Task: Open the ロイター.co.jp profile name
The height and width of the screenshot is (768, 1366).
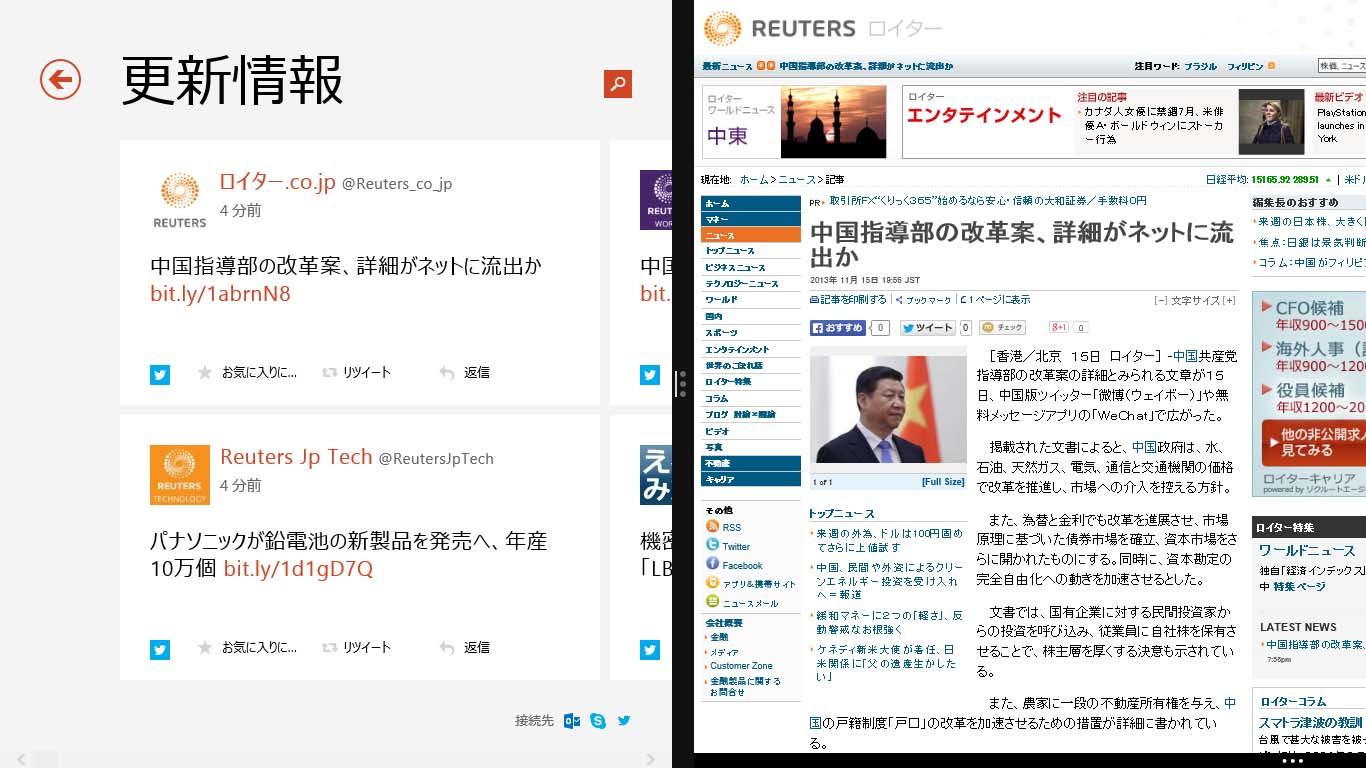Action: pyautogui.click(x=278, y=182)
